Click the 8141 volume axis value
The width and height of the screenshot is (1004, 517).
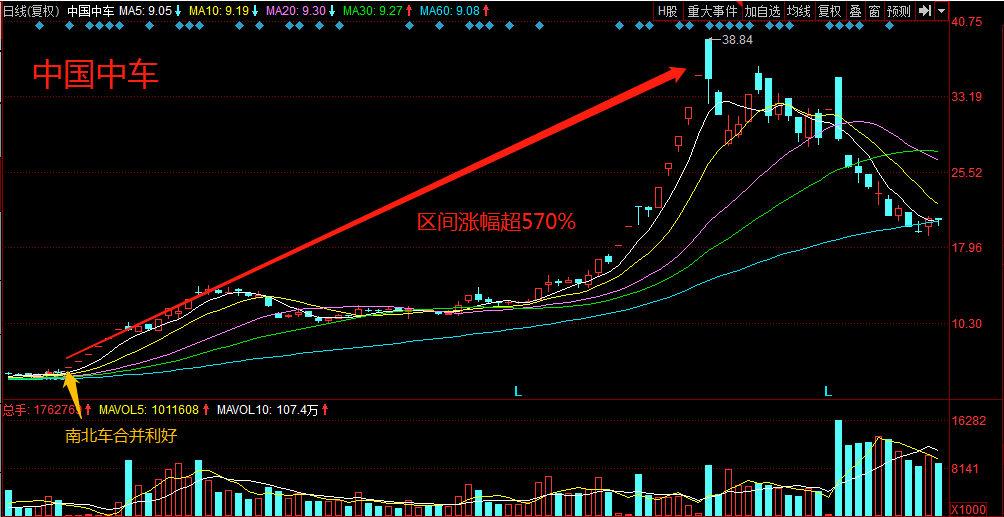[967, 469]
